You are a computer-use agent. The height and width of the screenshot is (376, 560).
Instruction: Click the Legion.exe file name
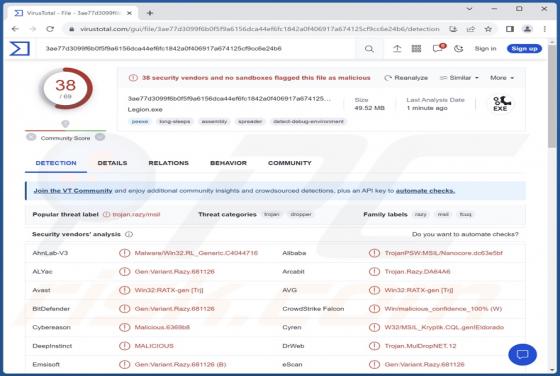[x=145, y=110]
